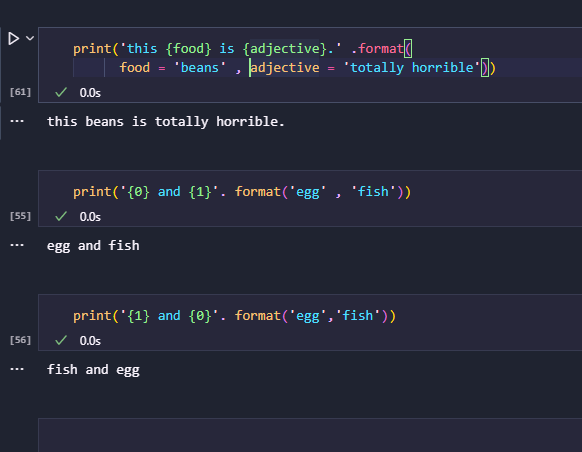
Task: Click '0.0s' execution time of cell 55
Action: coord(90,217)
